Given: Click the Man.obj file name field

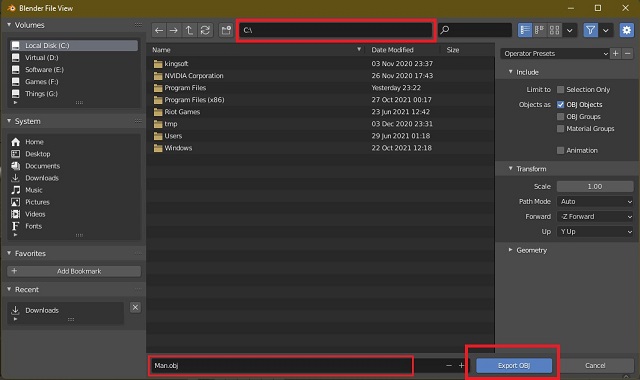Looking at the screenshot, I should [282, 365].
